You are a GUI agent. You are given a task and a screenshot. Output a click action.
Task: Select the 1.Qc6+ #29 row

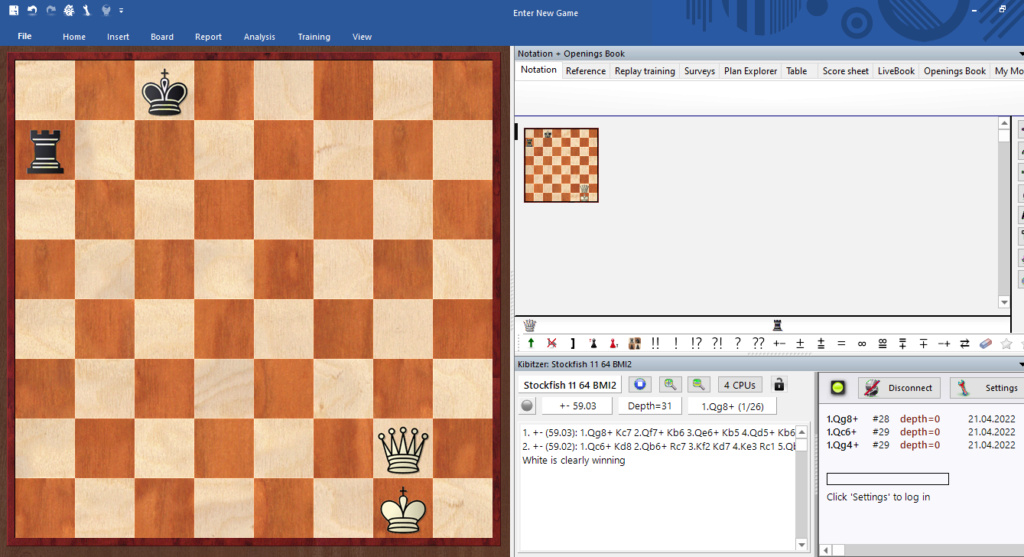click(921, 432)
